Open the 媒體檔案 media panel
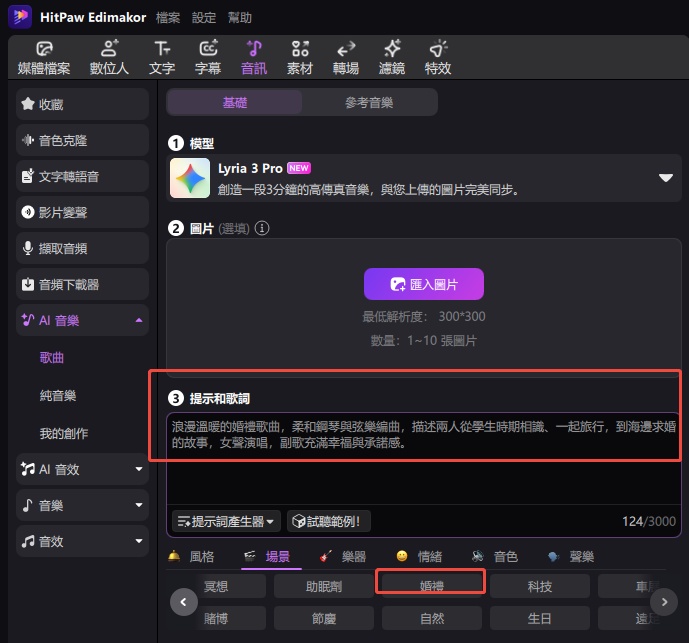Image resolution: width=689 pixels, height=643 pixels. [44, 58]
